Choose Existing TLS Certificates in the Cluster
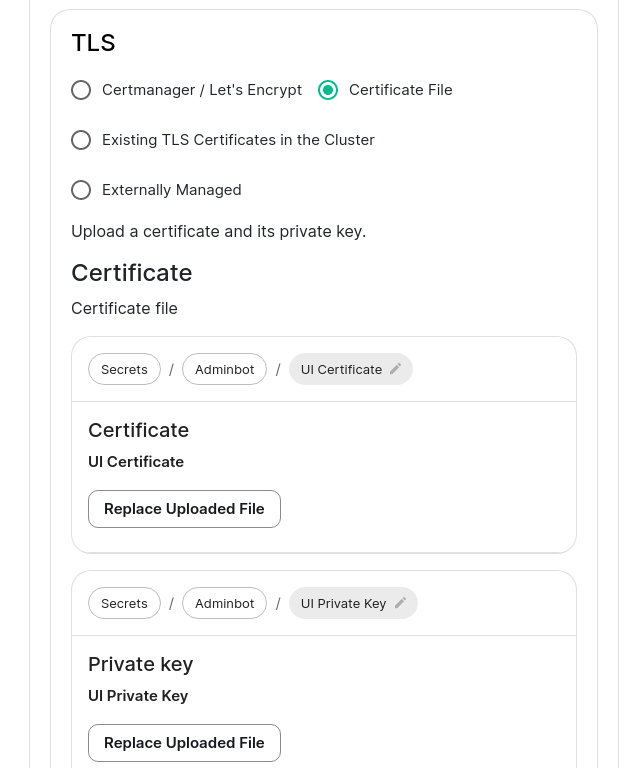This screenshot has height=768, width=641. tap(81, 140)
